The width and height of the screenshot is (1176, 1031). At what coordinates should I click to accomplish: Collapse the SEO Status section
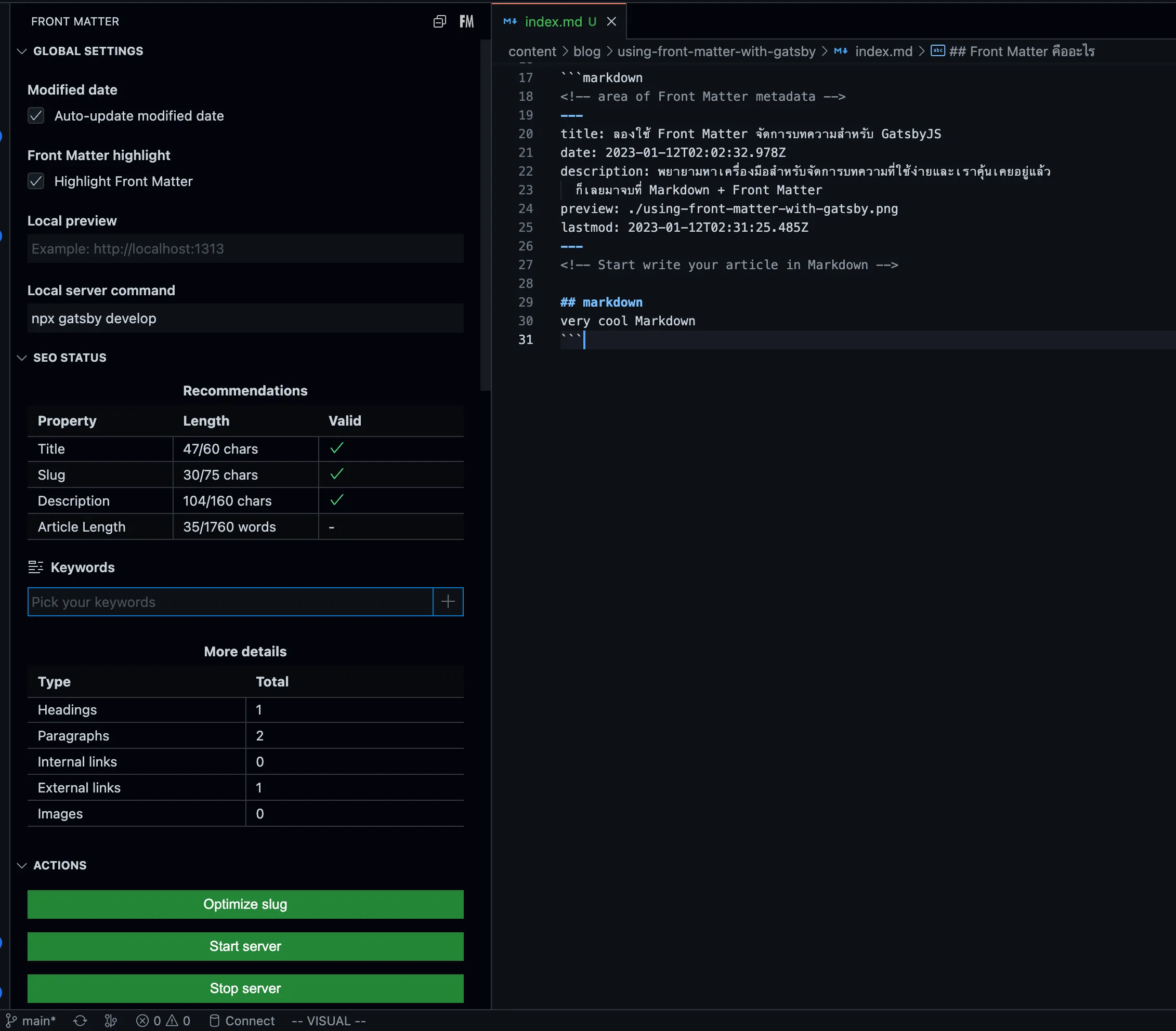coord(22,358)
